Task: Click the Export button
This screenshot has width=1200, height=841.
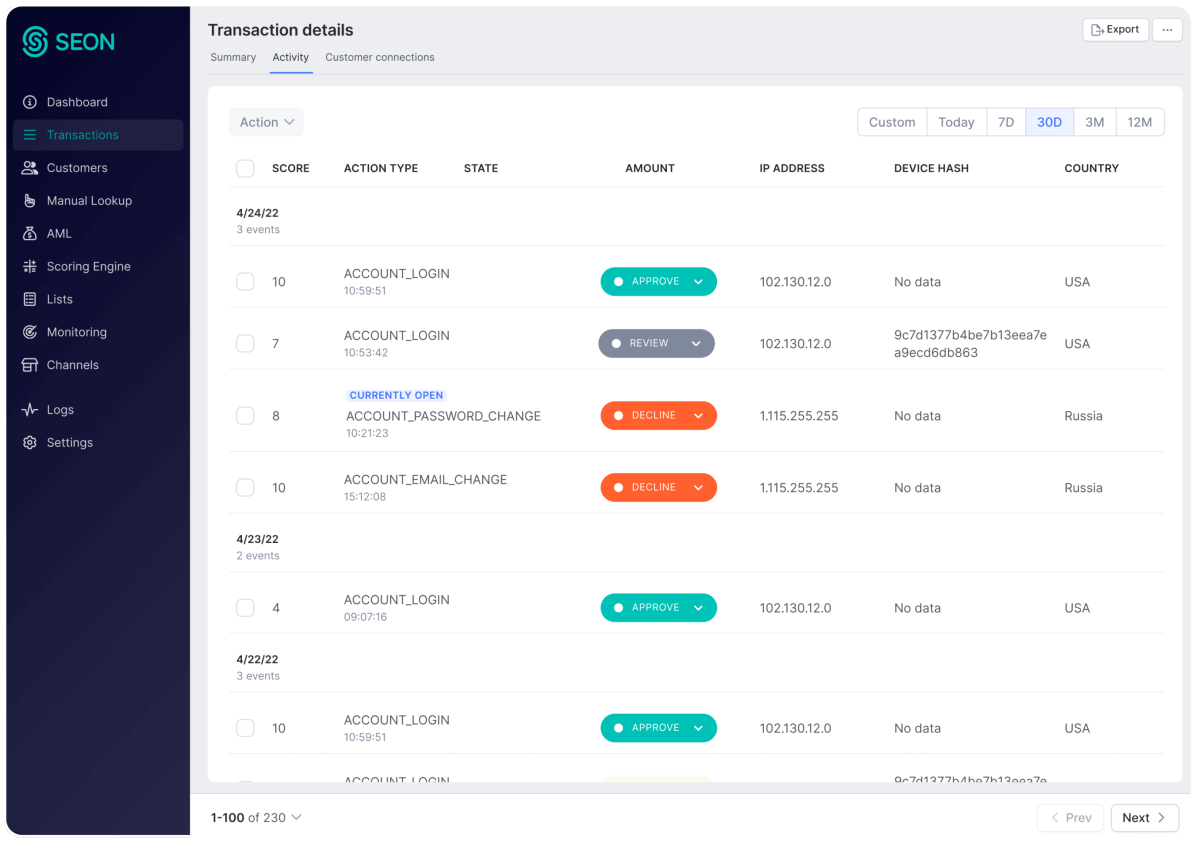Action: [x=1115, y=30]
